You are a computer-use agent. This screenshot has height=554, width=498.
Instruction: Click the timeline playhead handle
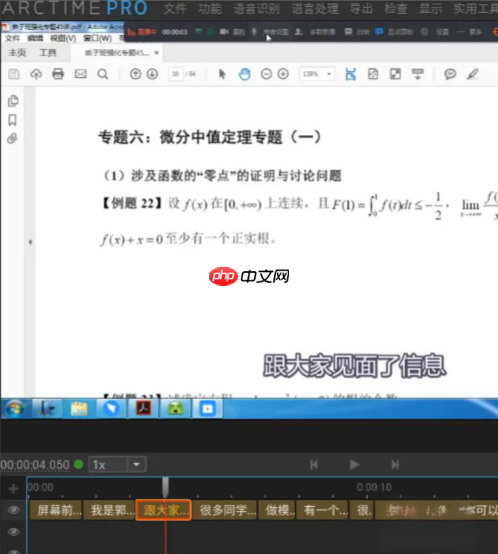tap(165, 486)
